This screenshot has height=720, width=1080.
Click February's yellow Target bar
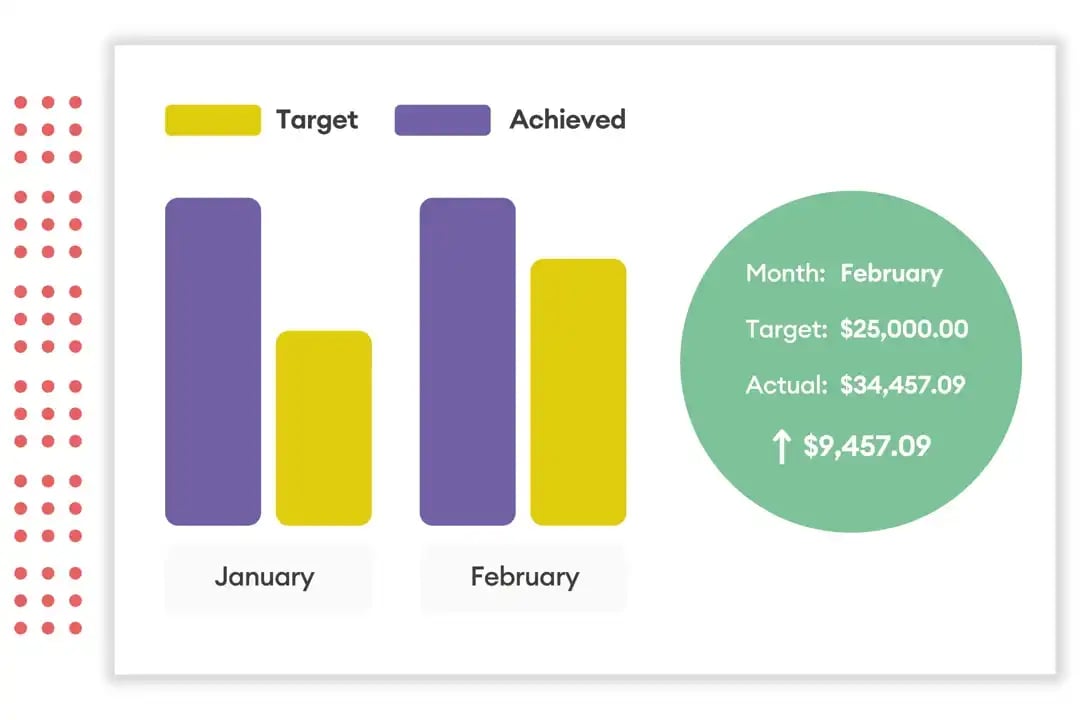click(x=578, y=392)
